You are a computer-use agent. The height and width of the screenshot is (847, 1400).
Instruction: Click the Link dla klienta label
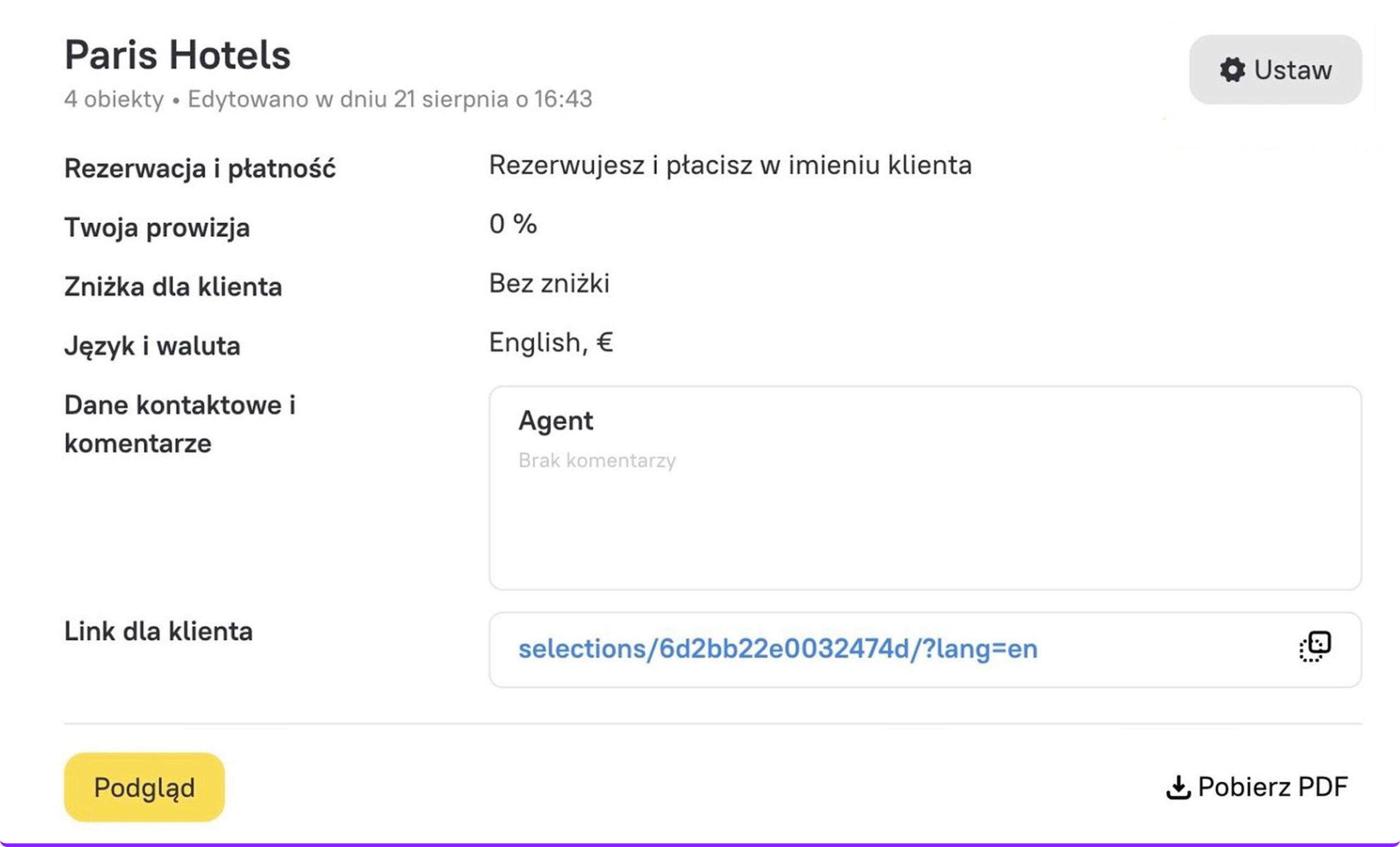coord(158,631)
